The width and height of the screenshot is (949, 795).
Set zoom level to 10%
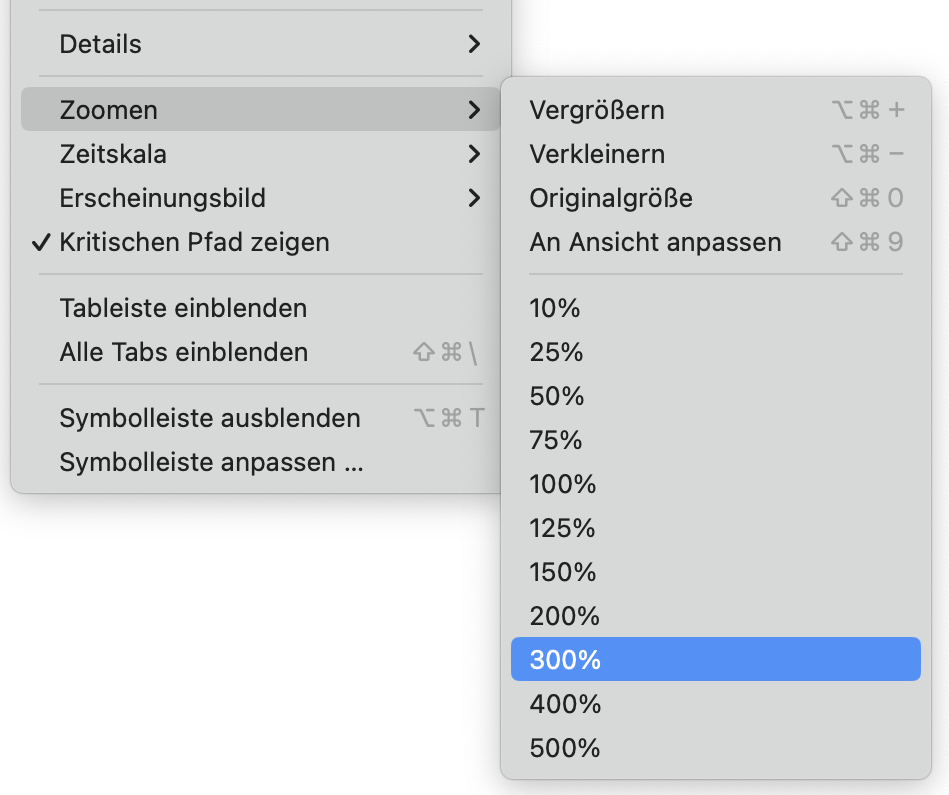tap(555, 308)
